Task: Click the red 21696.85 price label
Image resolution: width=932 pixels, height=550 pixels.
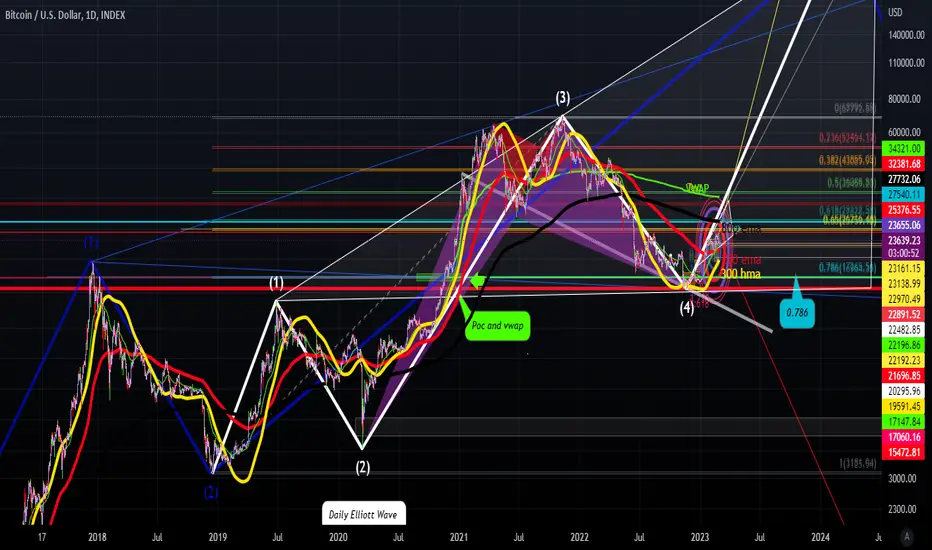Action: point(903,376)
